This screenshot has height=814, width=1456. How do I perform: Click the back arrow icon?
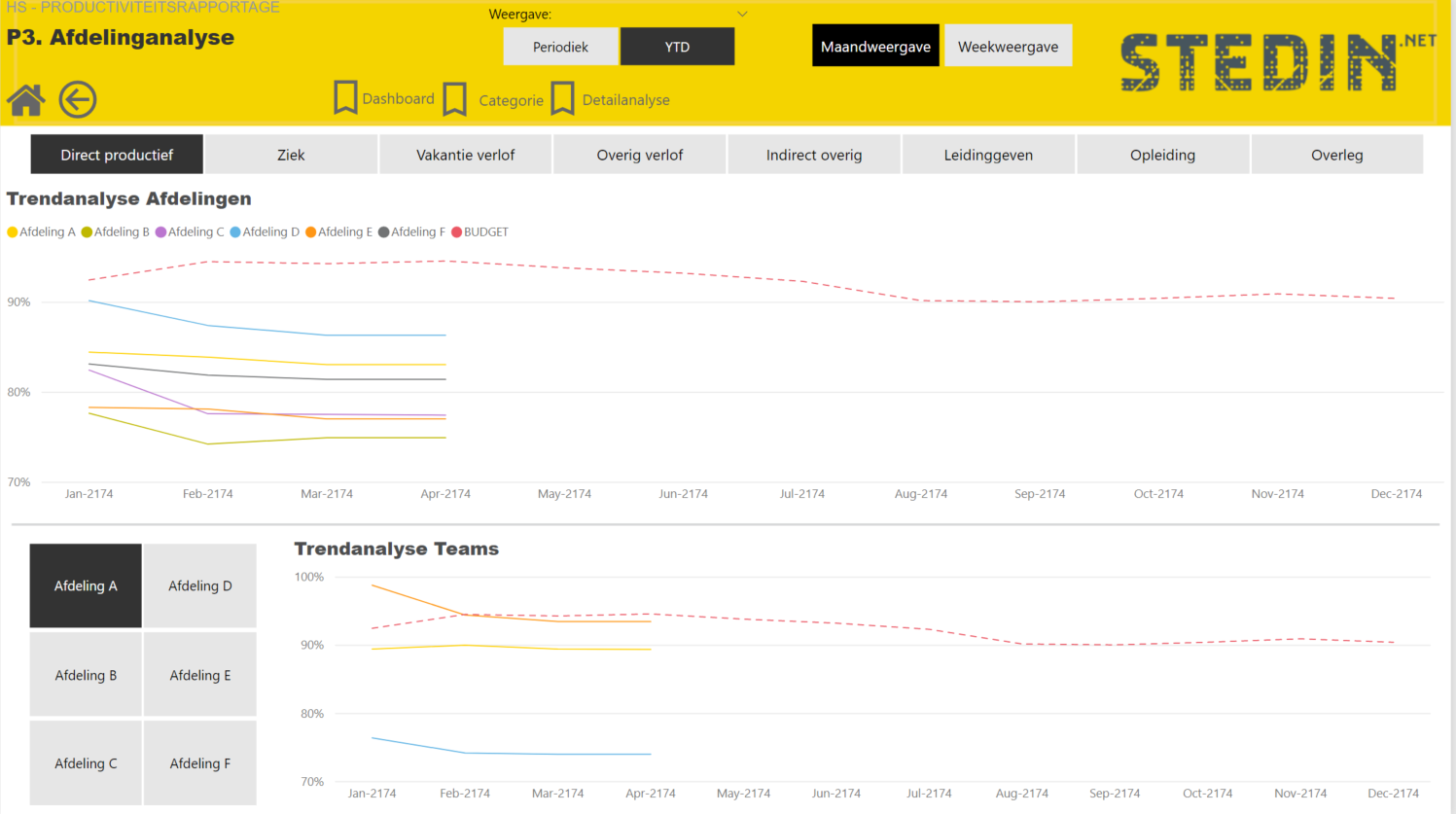point(78,99)
